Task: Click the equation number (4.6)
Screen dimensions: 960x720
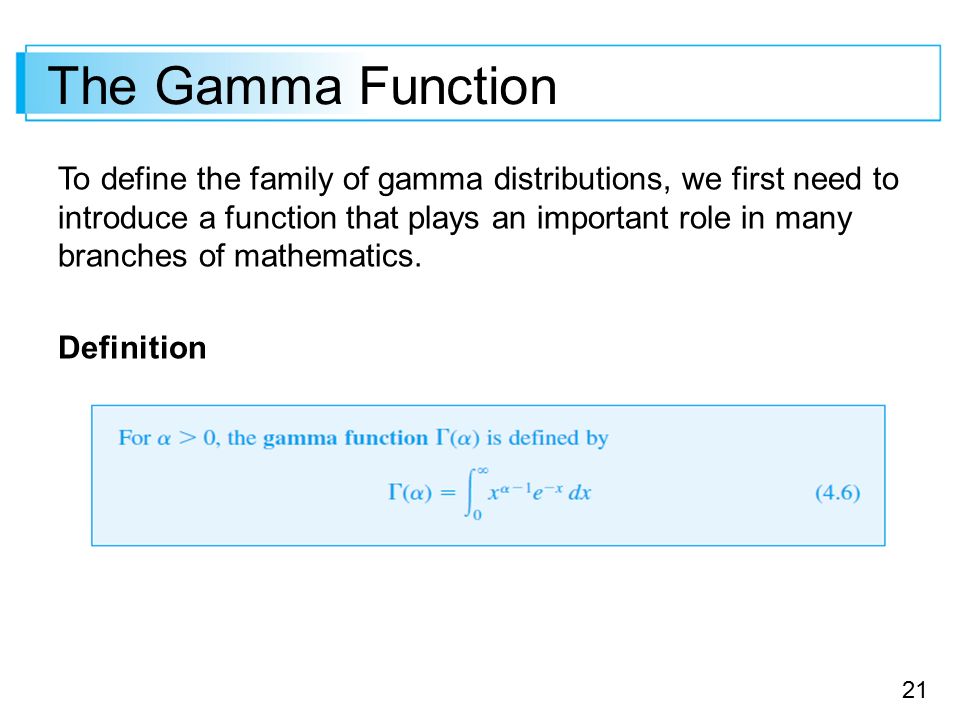Action: (x=838, y=492)
